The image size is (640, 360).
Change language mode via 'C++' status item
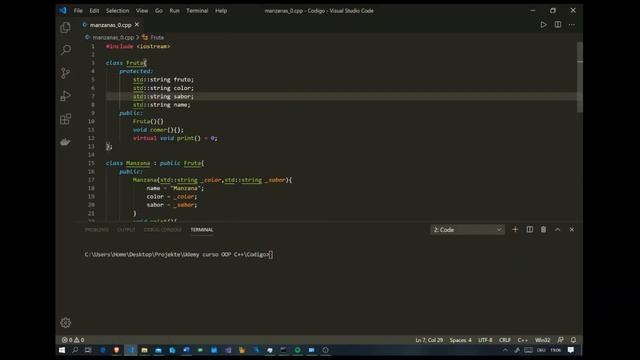522,340
